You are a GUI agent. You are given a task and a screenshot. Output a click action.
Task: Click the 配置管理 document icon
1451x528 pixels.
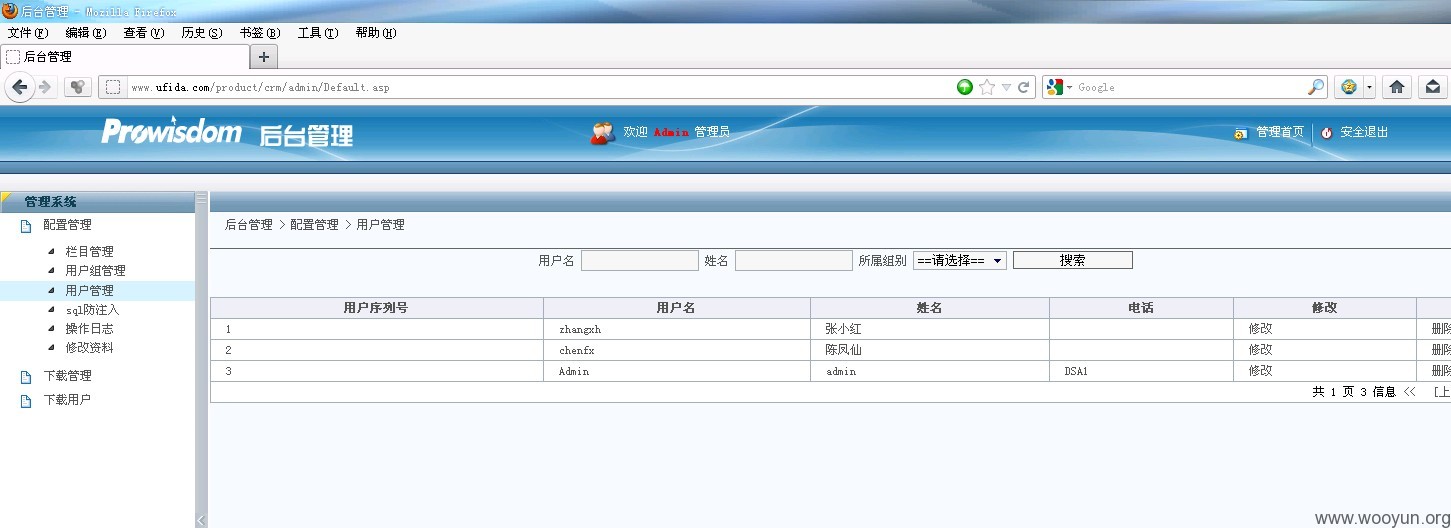(26, 226)
